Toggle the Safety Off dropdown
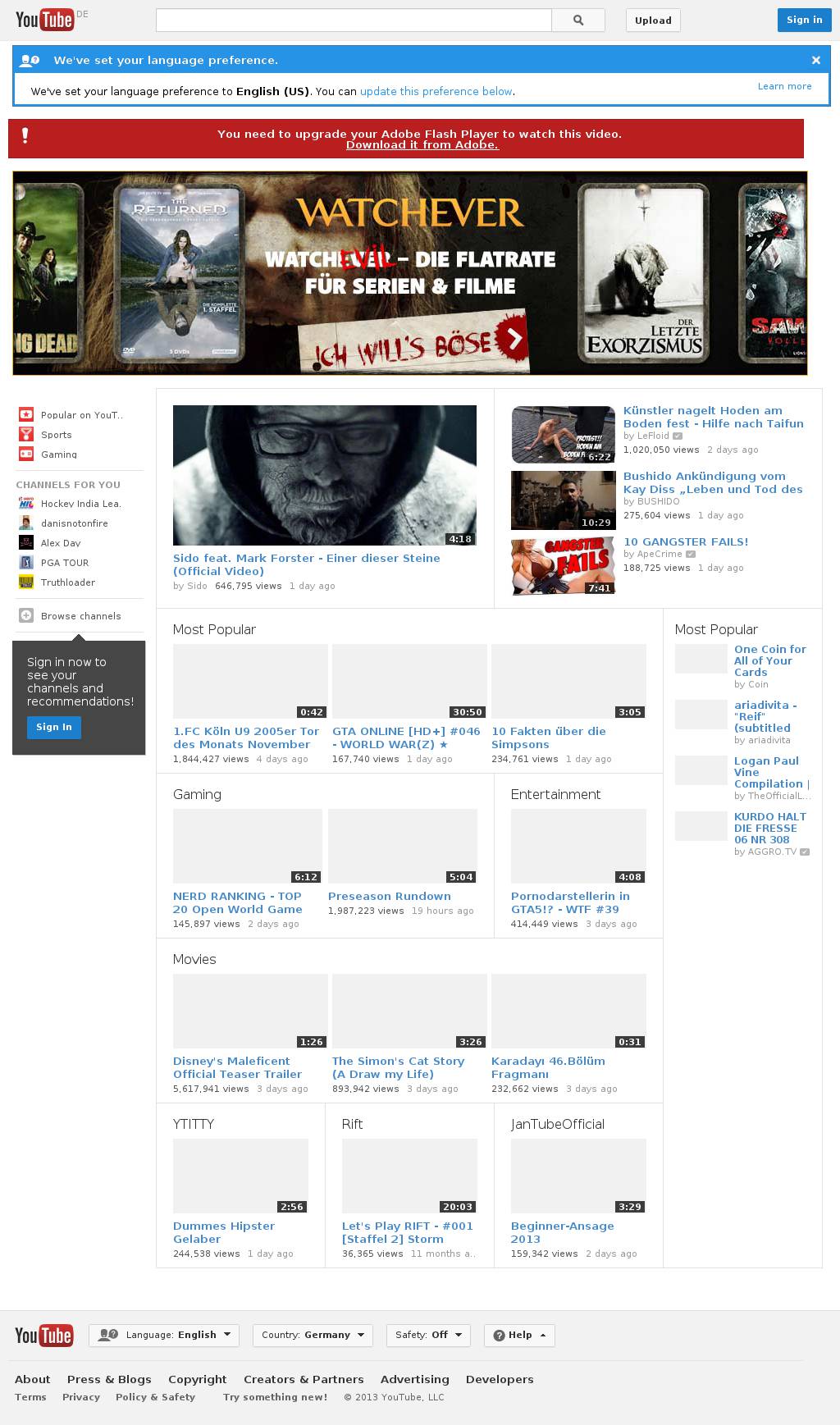 tap(428, 1335)
